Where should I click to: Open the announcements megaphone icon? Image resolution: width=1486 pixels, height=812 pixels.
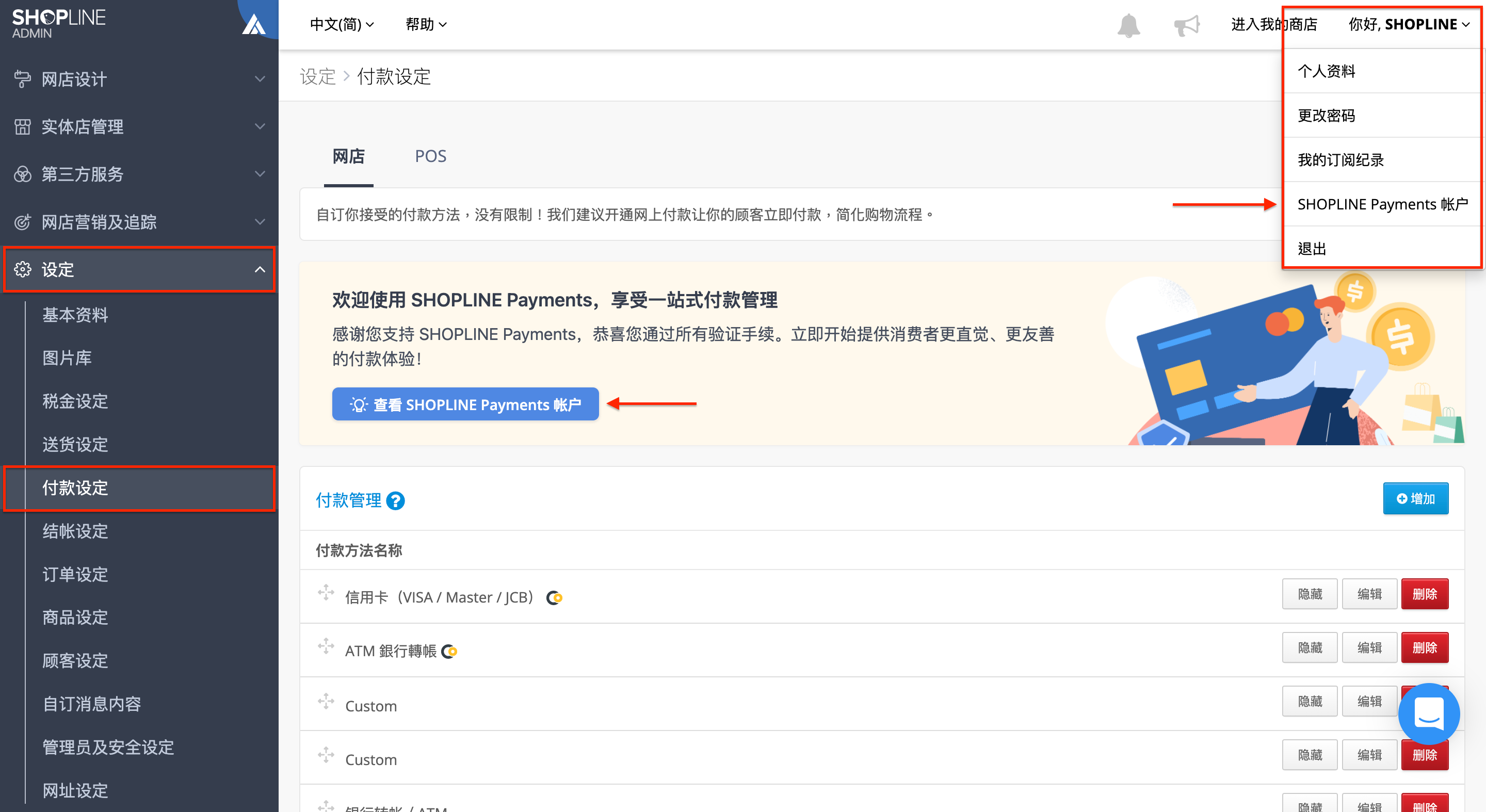(x=1187, y=25)
